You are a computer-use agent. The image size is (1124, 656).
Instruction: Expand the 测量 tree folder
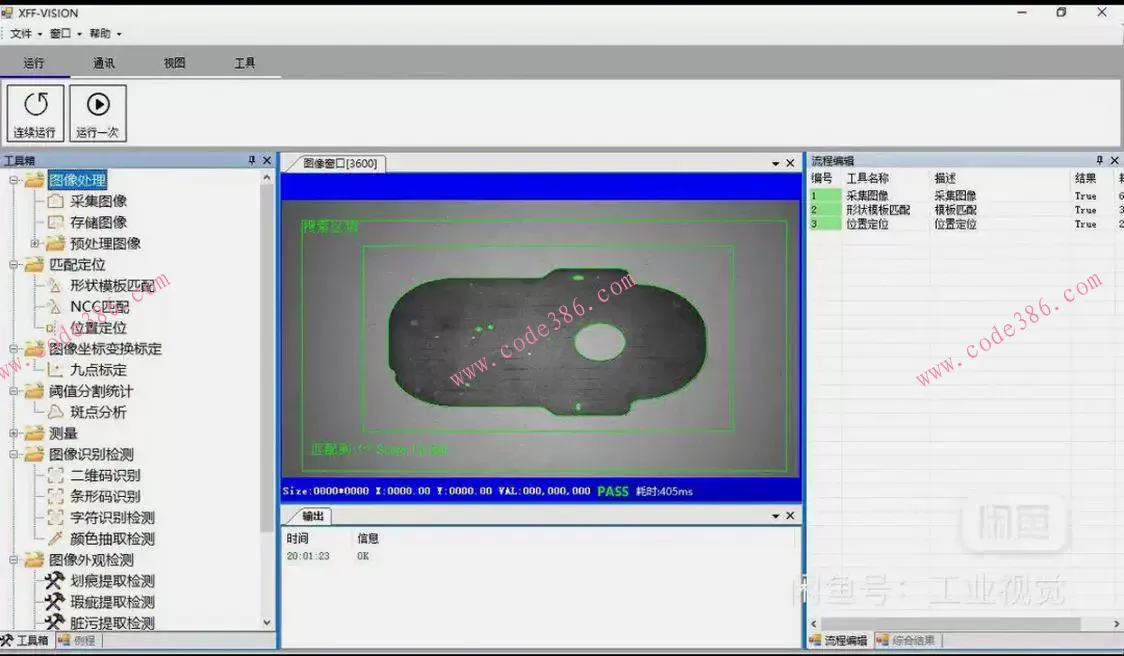14,433
